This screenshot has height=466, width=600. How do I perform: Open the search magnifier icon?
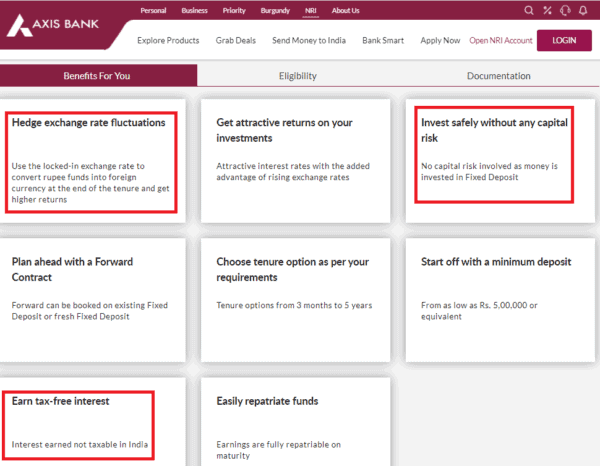pos(528,10)
